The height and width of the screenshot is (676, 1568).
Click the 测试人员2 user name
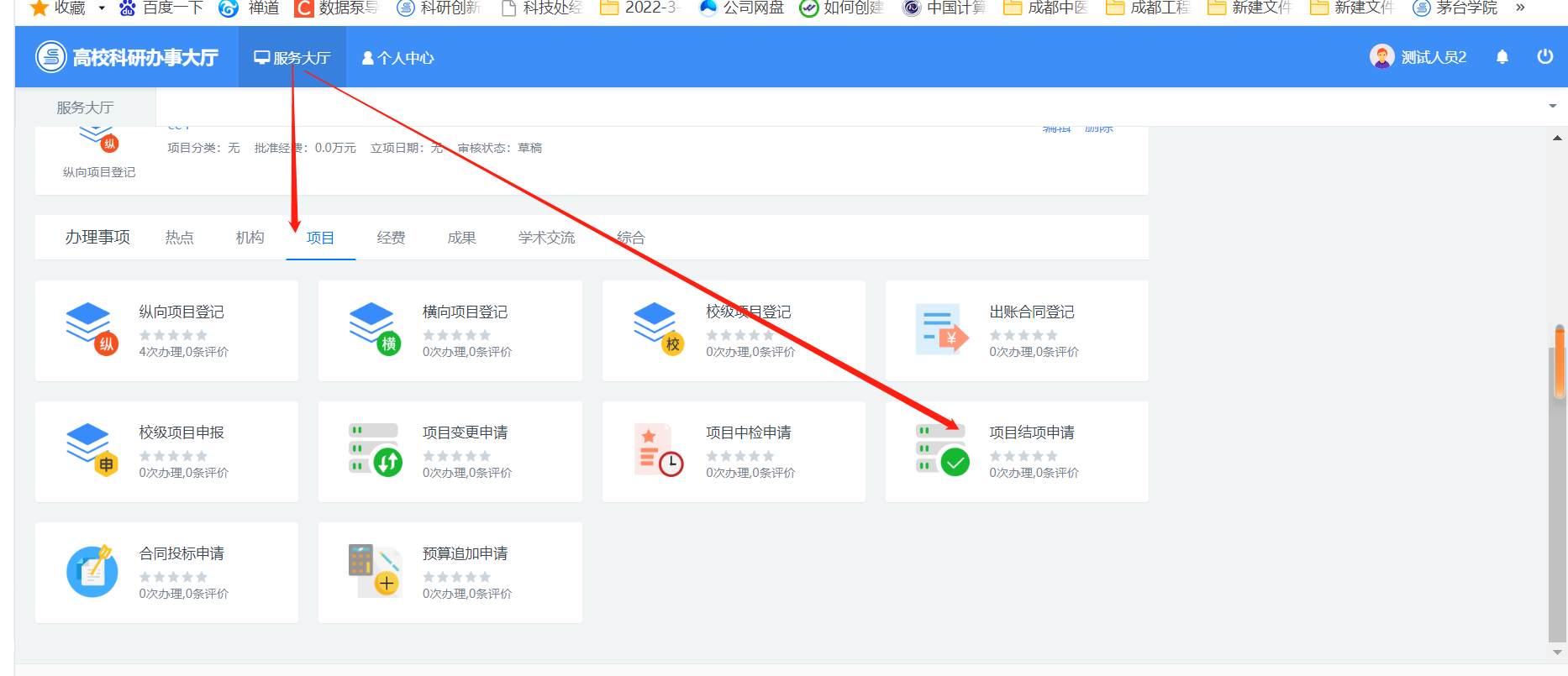click(x=1434, y=57)
